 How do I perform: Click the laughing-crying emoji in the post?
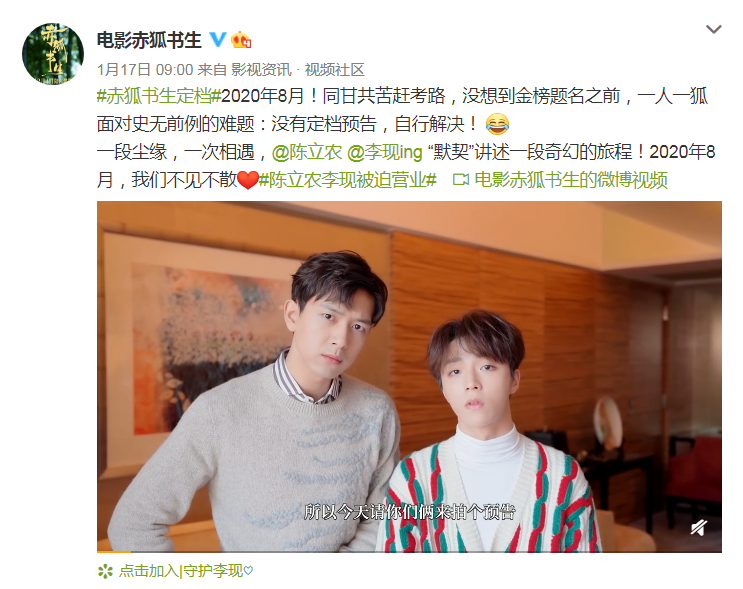[x=497, y=124]
